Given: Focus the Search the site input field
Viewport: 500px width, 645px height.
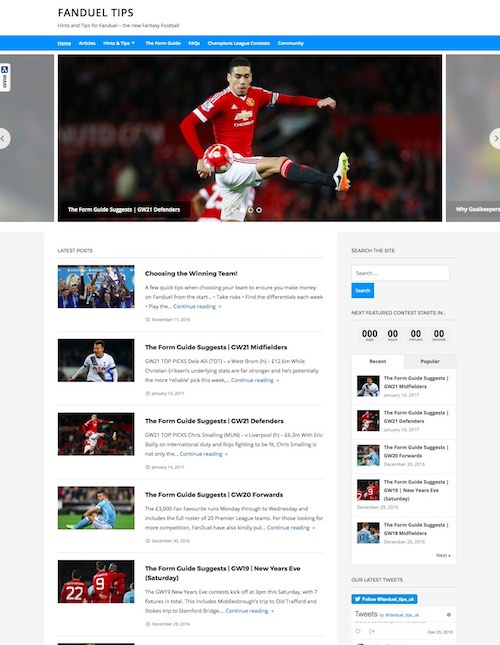Looking at the screenshot, I should 400,273.
